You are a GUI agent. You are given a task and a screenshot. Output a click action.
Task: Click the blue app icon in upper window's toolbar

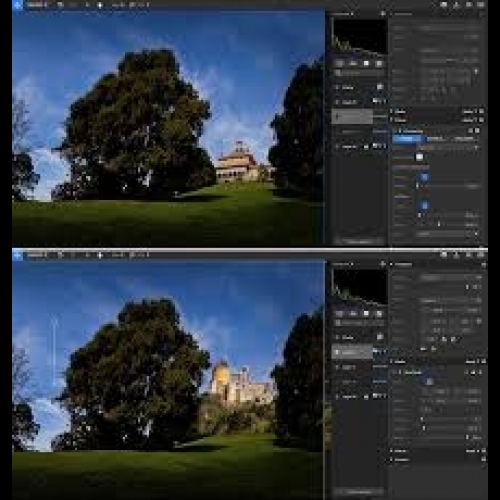pyautogui.click(x=17, y=5)
